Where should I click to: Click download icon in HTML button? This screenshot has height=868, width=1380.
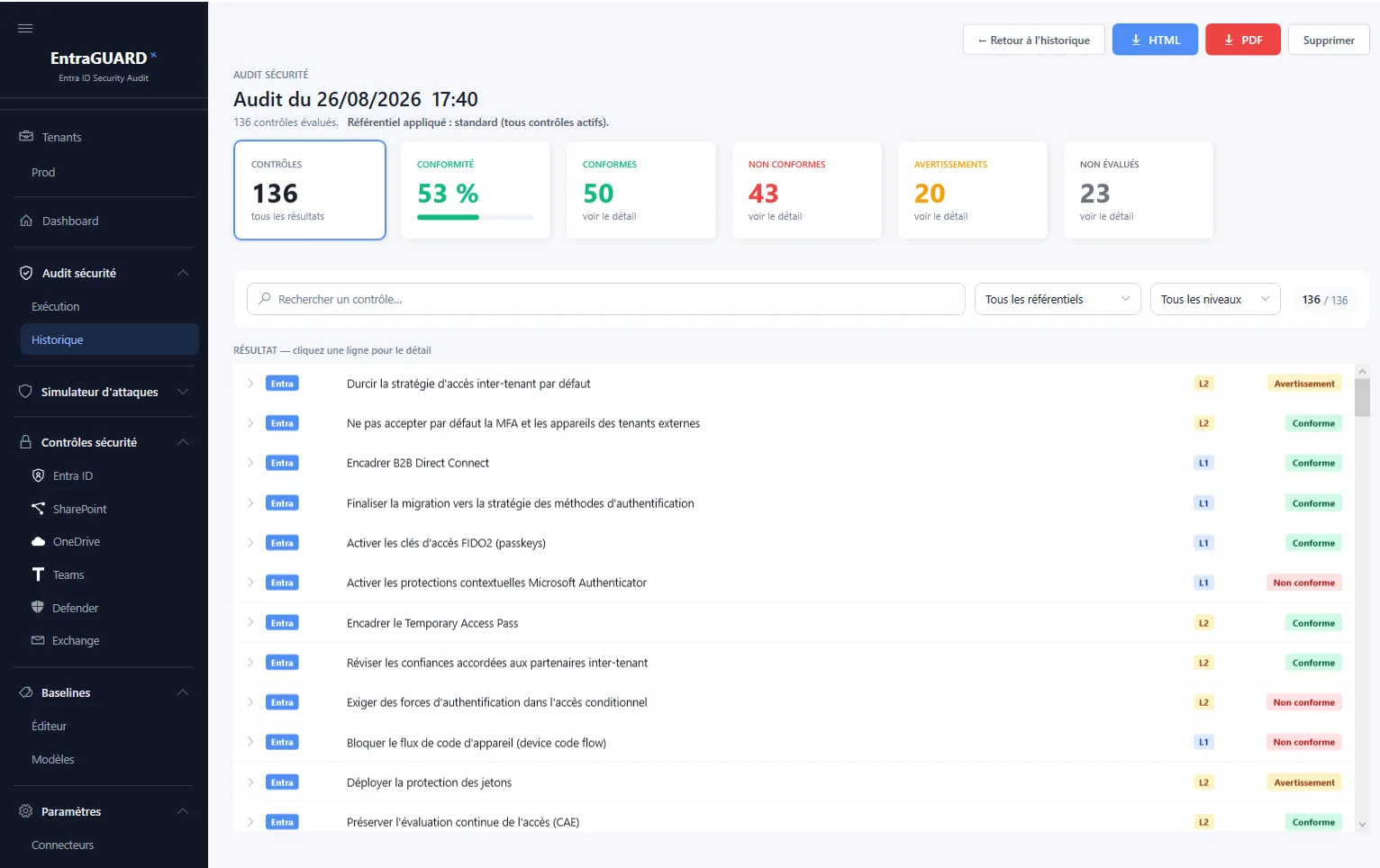coord(1136,40)
